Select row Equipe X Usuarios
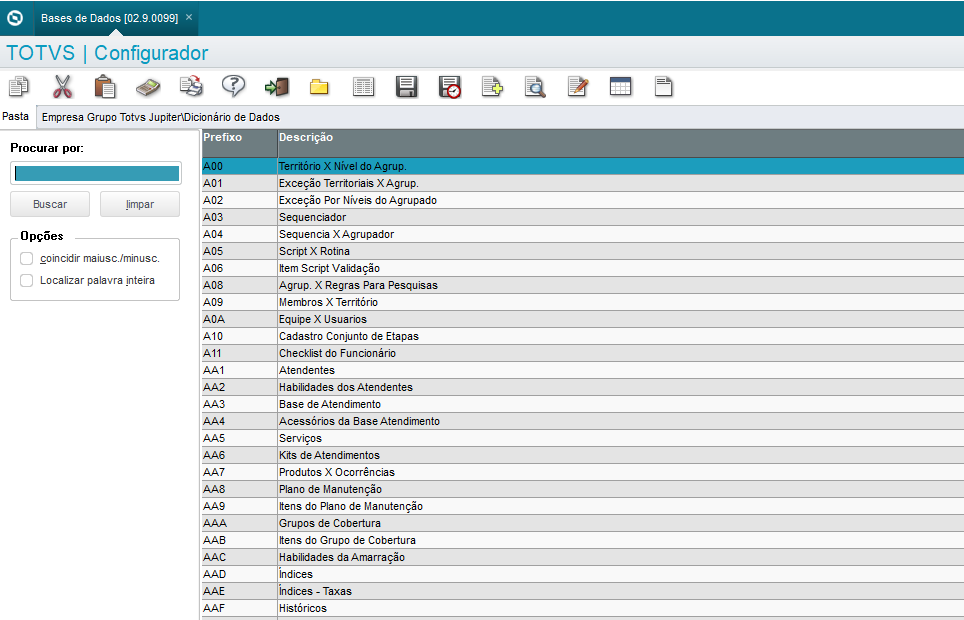The width and height of the screenshot is (964, 620). point(583,319)
